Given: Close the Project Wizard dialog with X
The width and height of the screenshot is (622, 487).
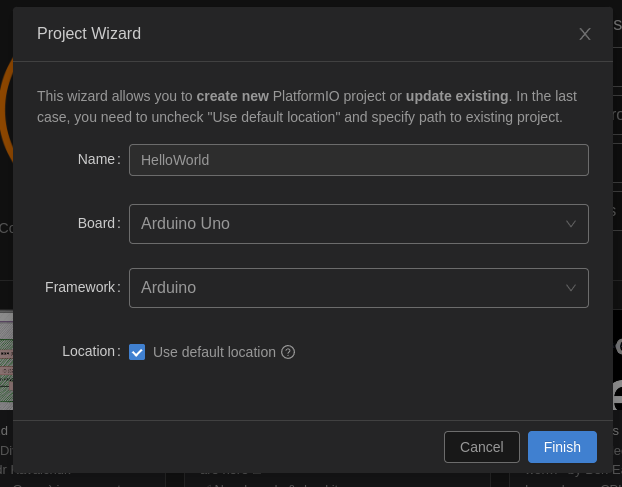Looking at the screenshot, I should click(585, 34).
